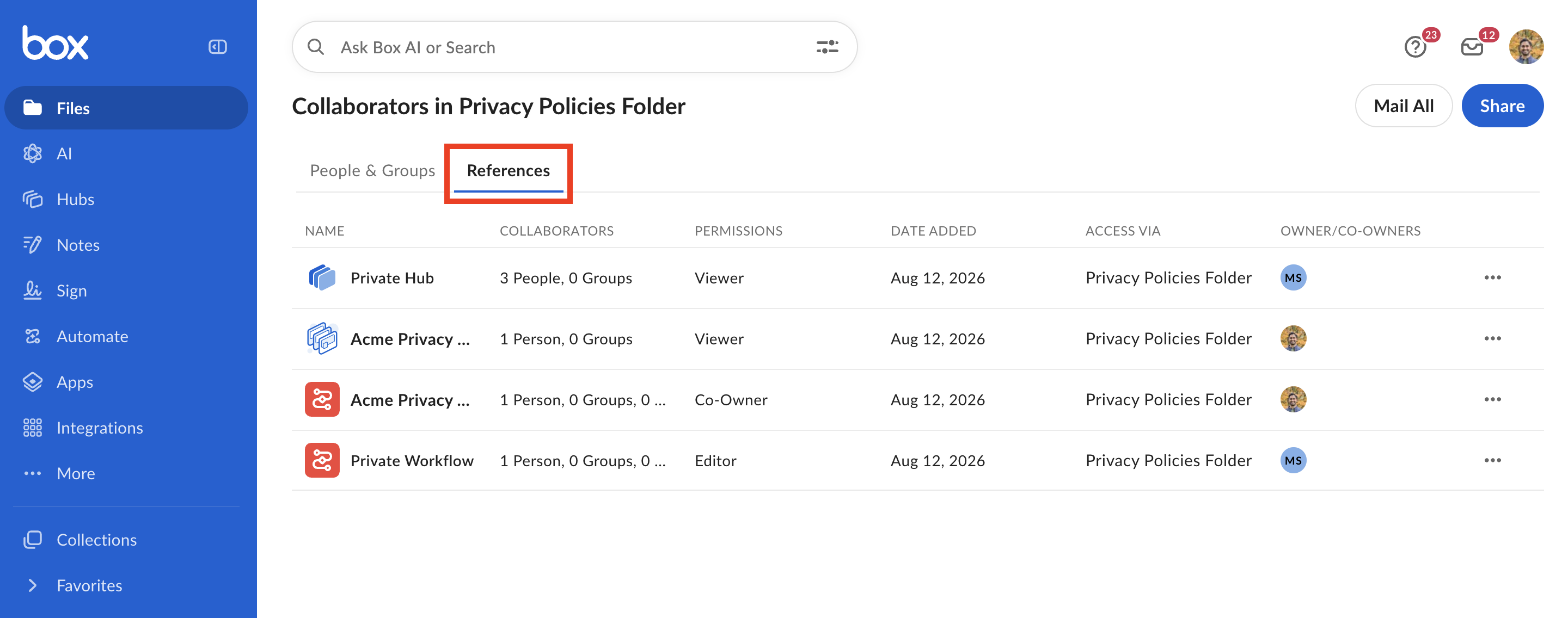Viewport: 1568px width, 618px height.
Task: Click the owner photo in Viewer Acme Privacy row
Action: [1293, 338]
